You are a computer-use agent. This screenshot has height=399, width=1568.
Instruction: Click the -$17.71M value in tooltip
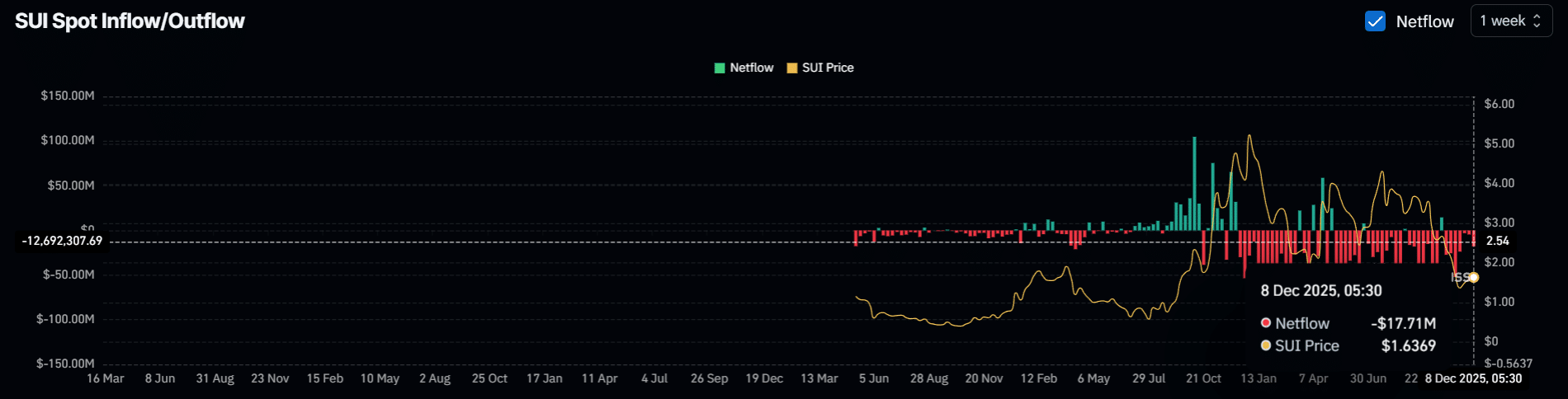tap(1403, 323)
